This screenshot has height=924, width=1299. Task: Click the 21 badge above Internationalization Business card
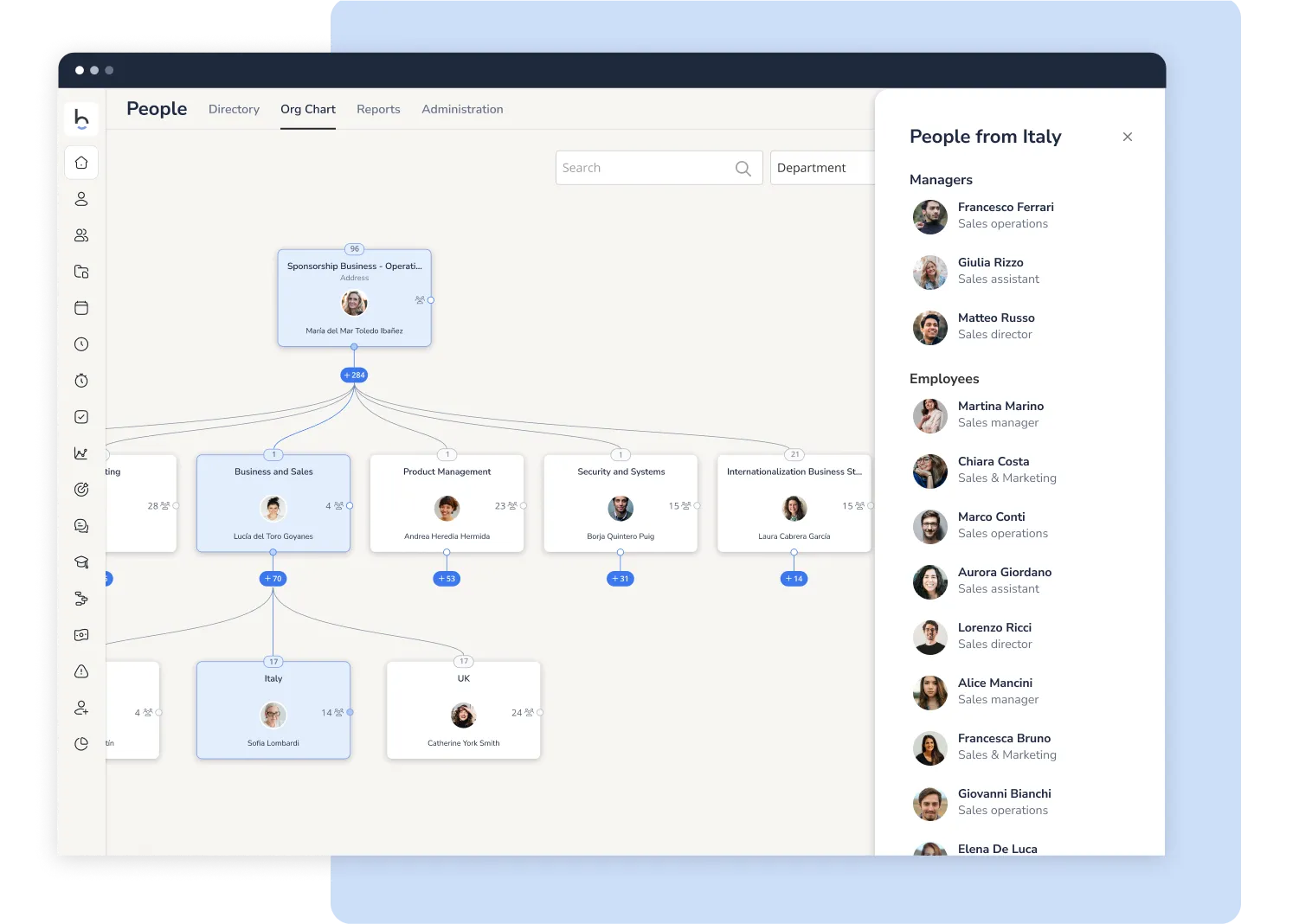coord(794,454)
